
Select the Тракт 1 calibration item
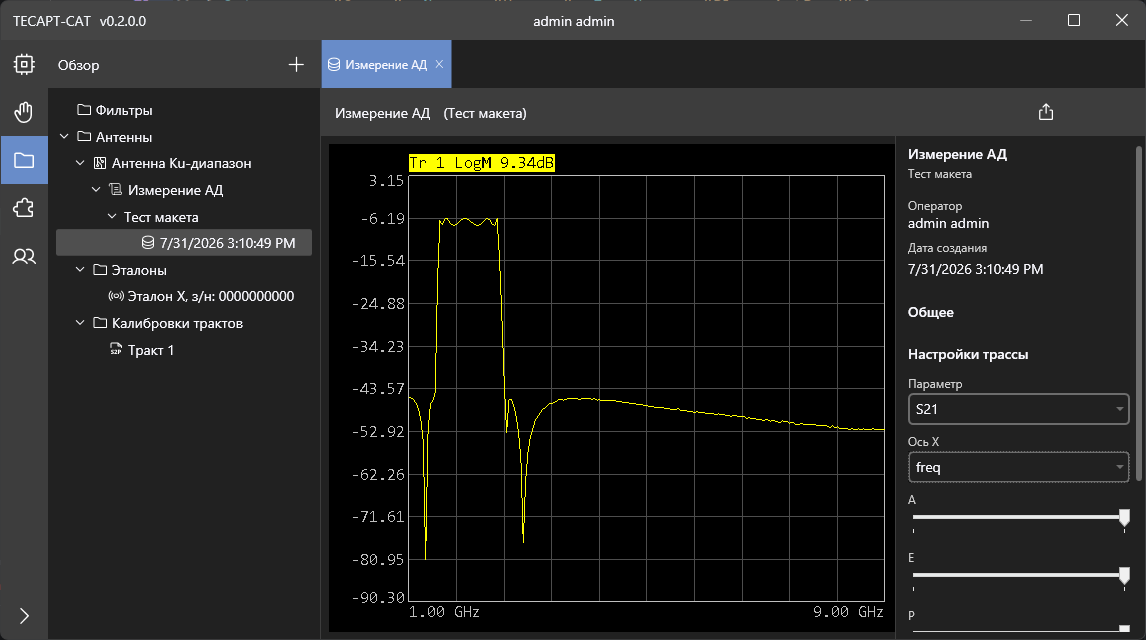(142, 350)
